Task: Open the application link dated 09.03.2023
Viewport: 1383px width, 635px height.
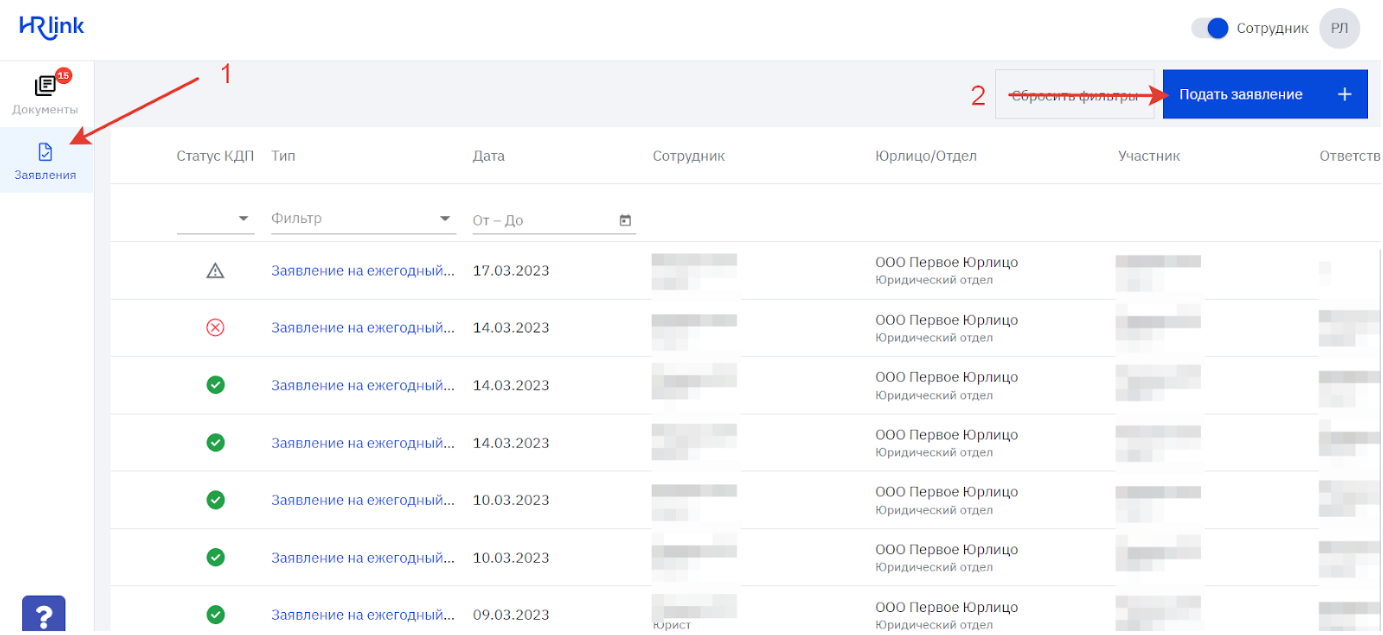Action: (x=363, y=615)
